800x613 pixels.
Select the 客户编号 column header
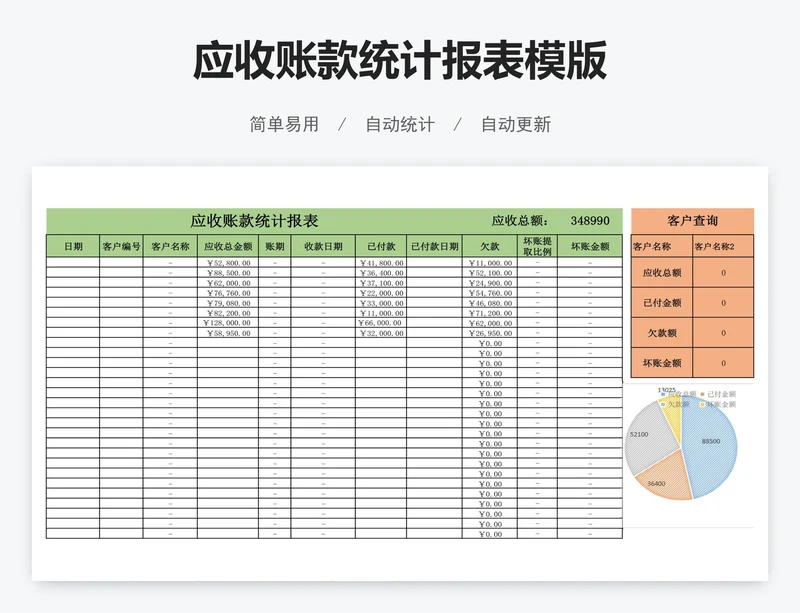pyautogui.click(x=121, y=246)
